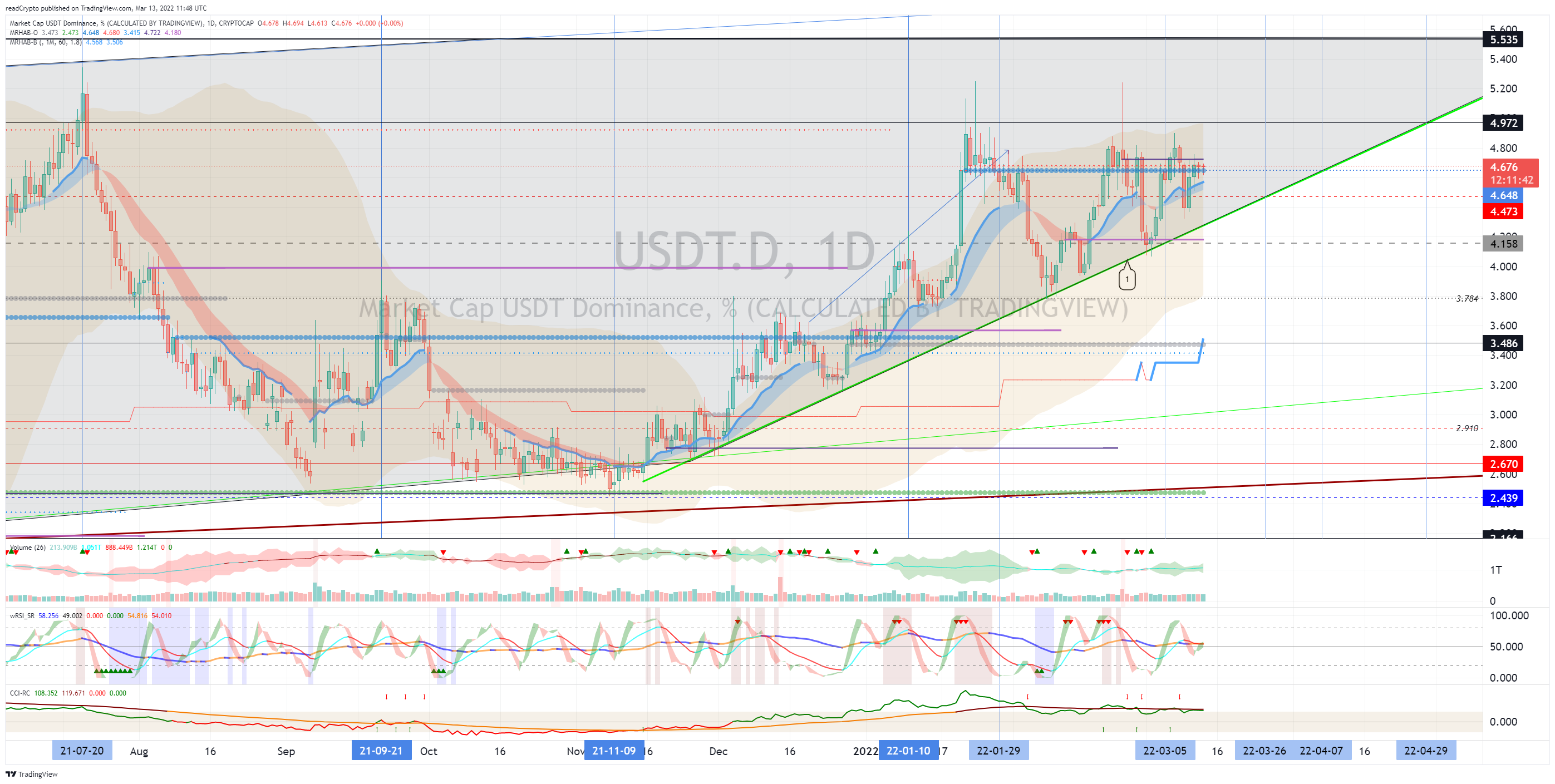Click the 2.910 level annotation

pos(1467,428)
